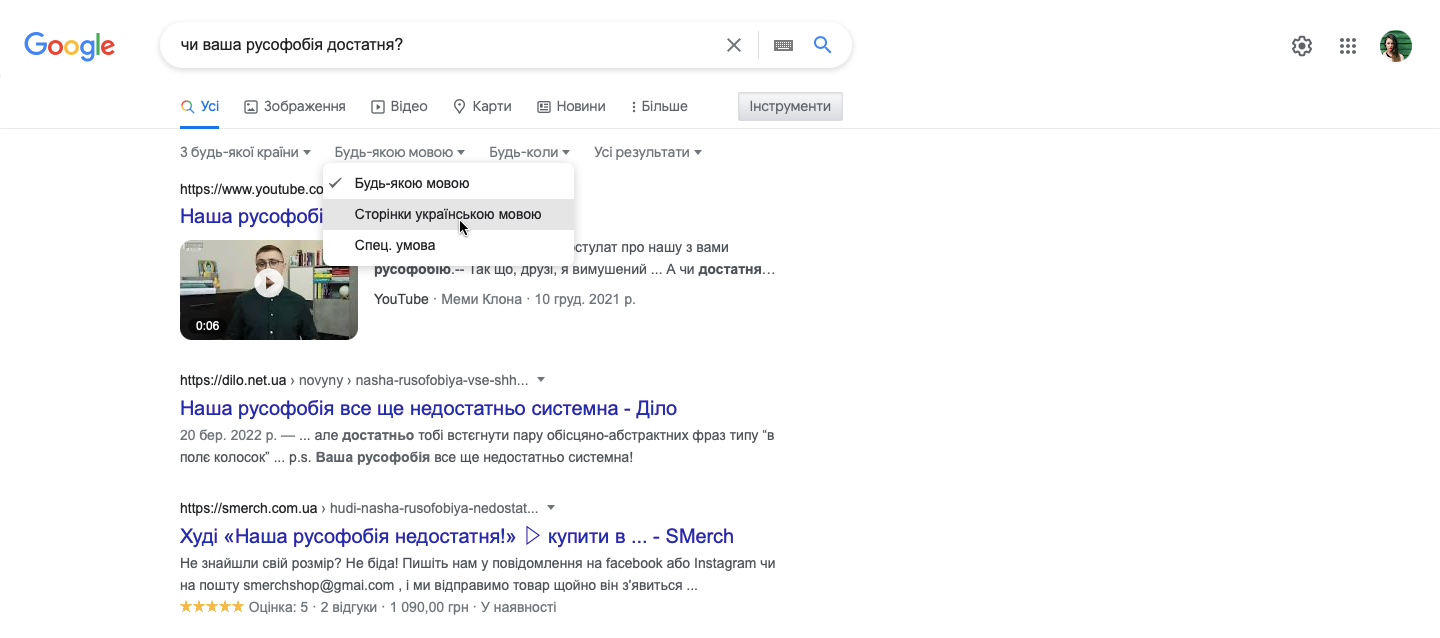
Task: Open the settings gear menu
Action: (1301, 45)
